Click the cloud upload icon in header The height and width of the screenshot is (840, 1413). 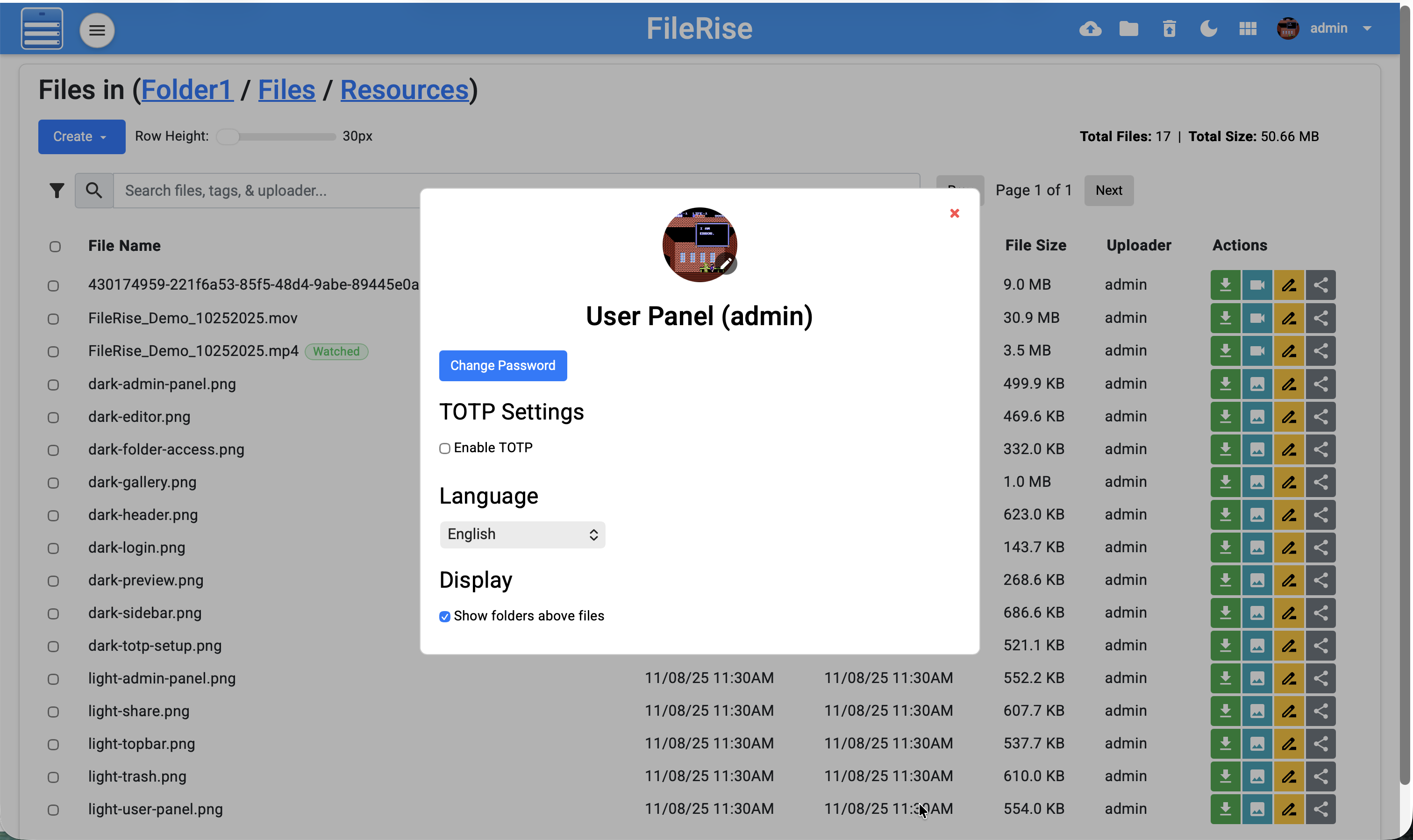(x=1090, y=29)
